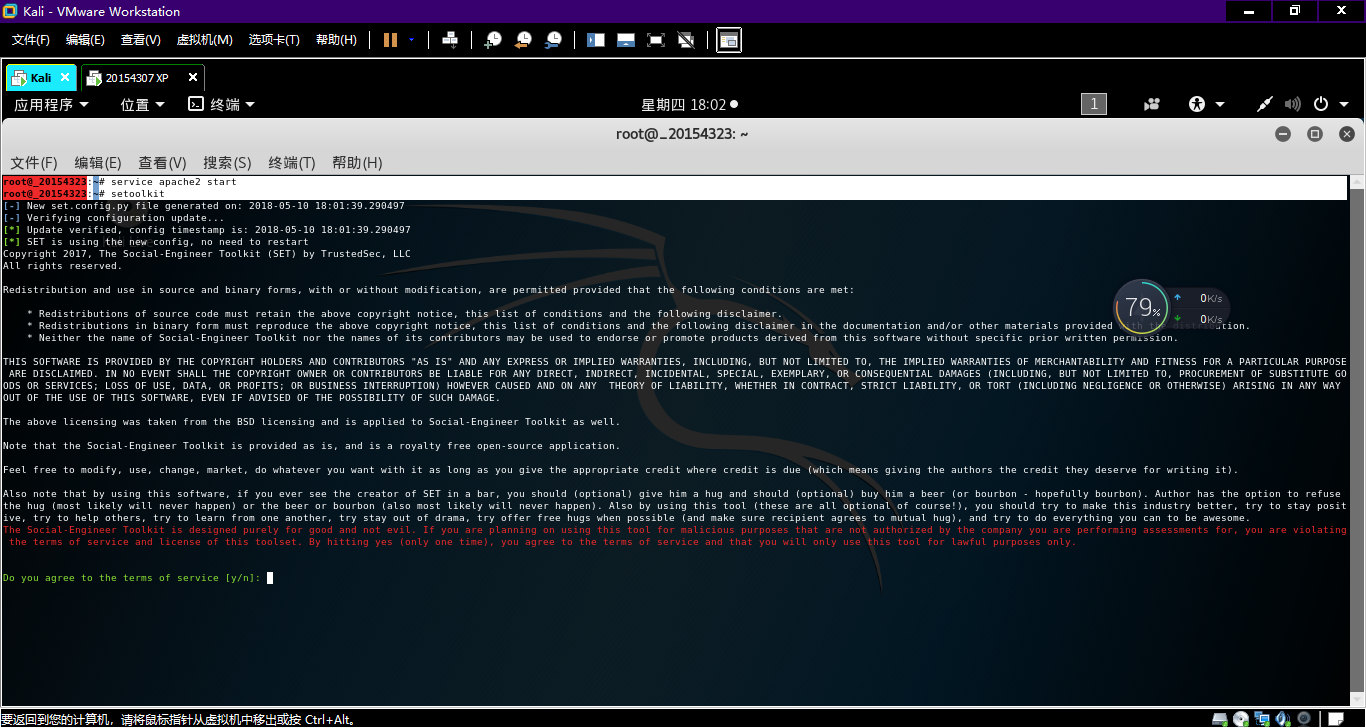Open the terminal's 搜索(S) menu
Viewport: 1366px width, 728px height.
tap(227, 163)
